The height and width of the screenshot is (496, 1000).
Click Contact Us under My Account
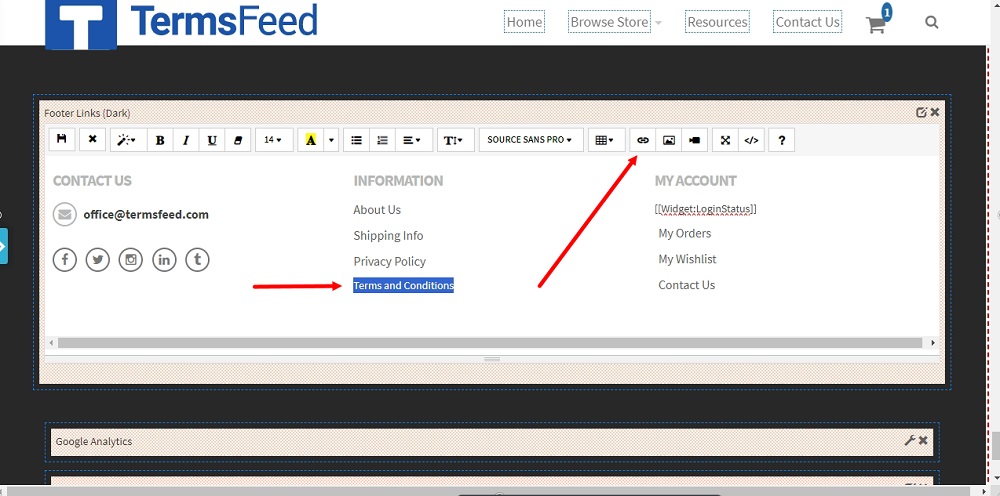click(x=686, y=285)
